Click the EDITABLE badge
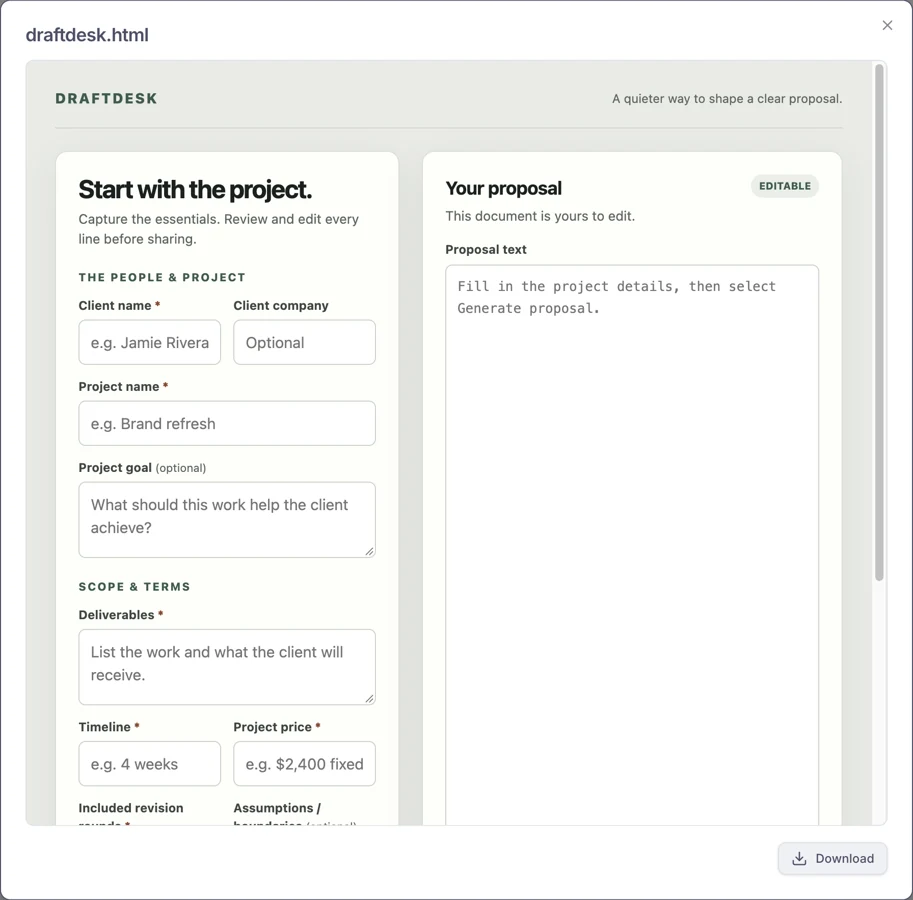This screenshot has width=913, height=900. pos(784,186)
